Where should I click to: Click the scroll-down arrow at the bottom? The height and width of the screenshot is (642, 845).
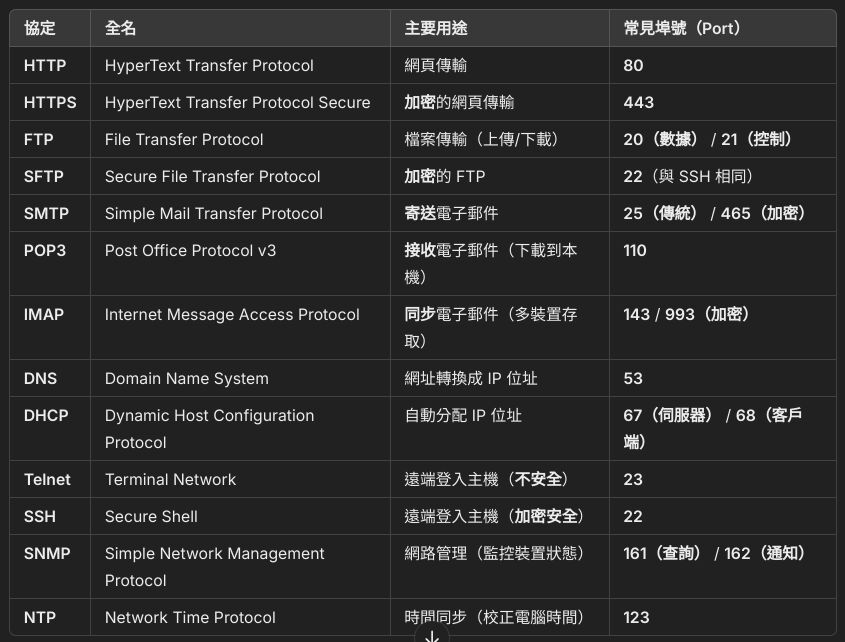pos(431,634)
